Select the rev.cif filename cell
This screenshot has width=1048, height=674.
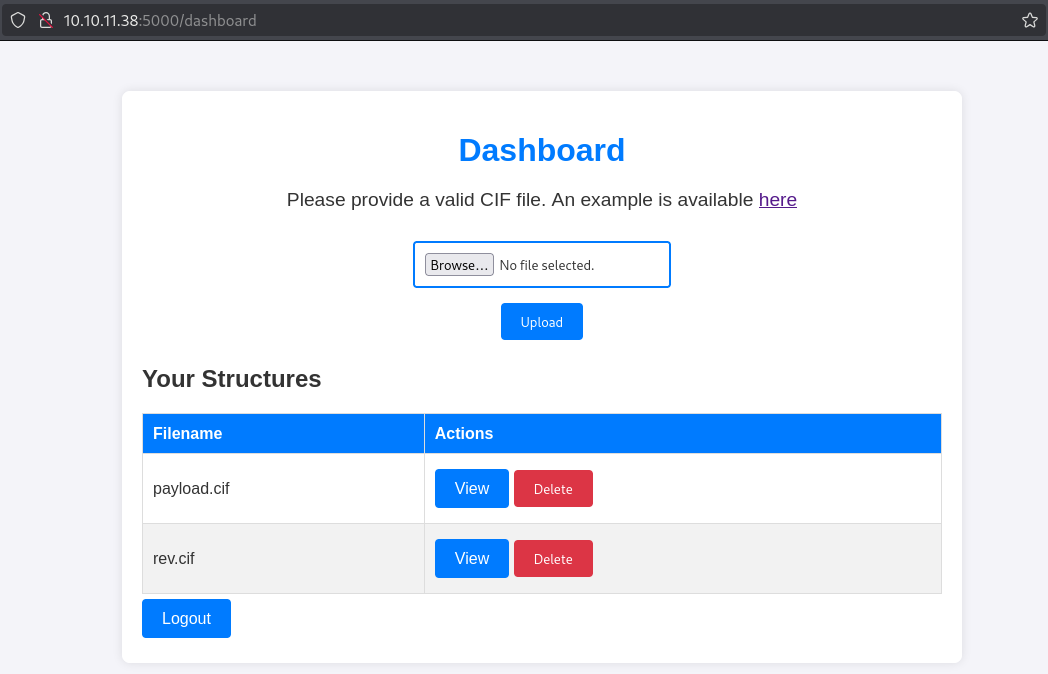174,559
